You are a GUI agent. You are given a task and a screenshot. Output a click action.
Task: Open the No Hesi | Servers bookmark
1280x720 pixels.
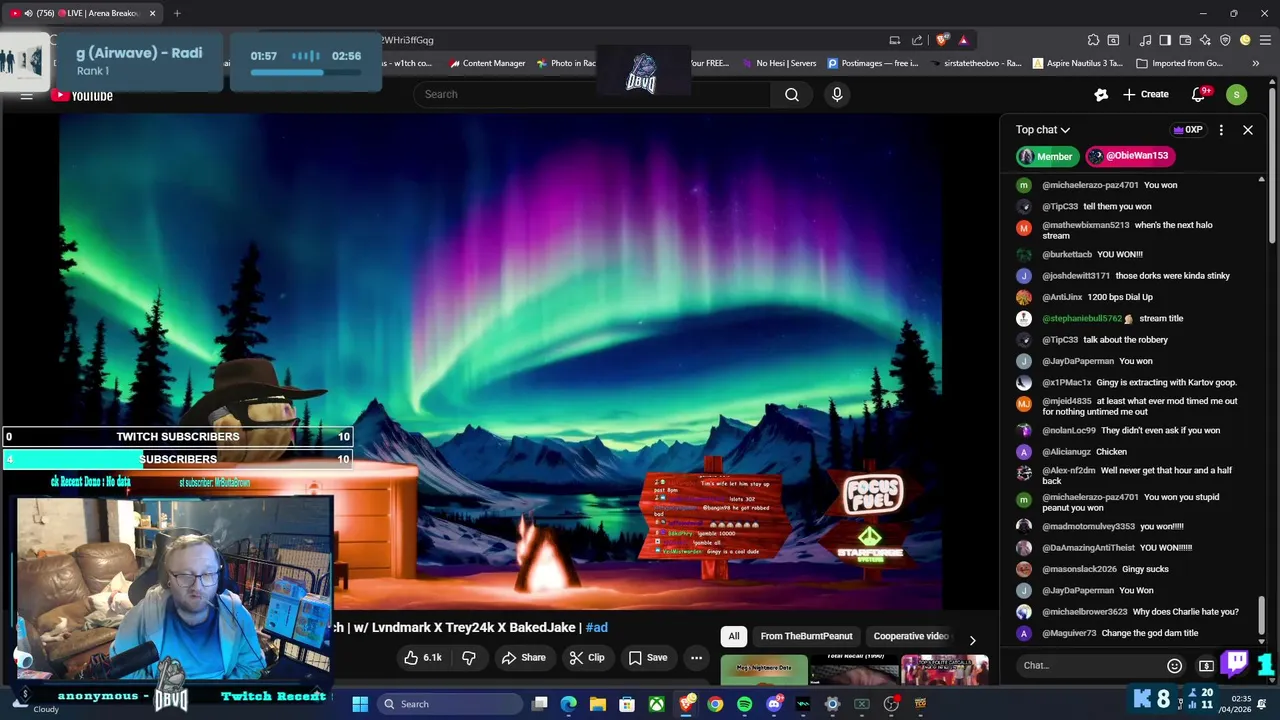[779, 63]
